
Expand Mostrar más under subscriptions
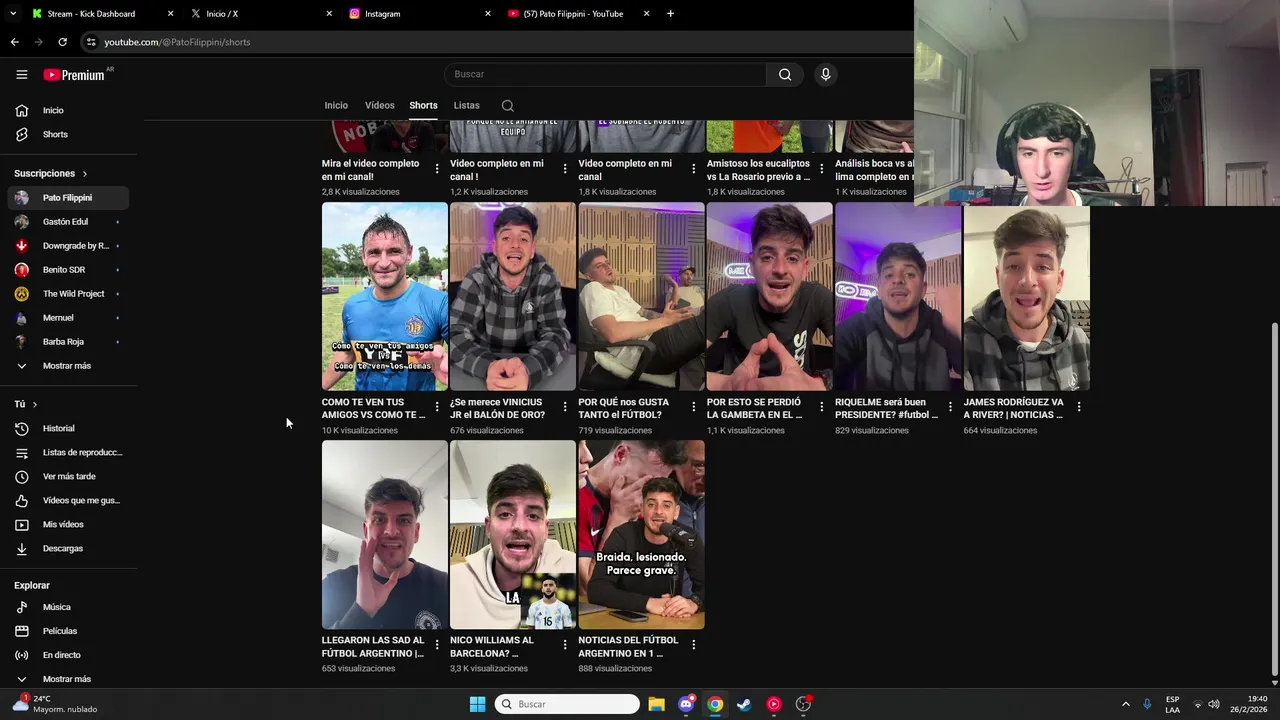click(68, 366)
